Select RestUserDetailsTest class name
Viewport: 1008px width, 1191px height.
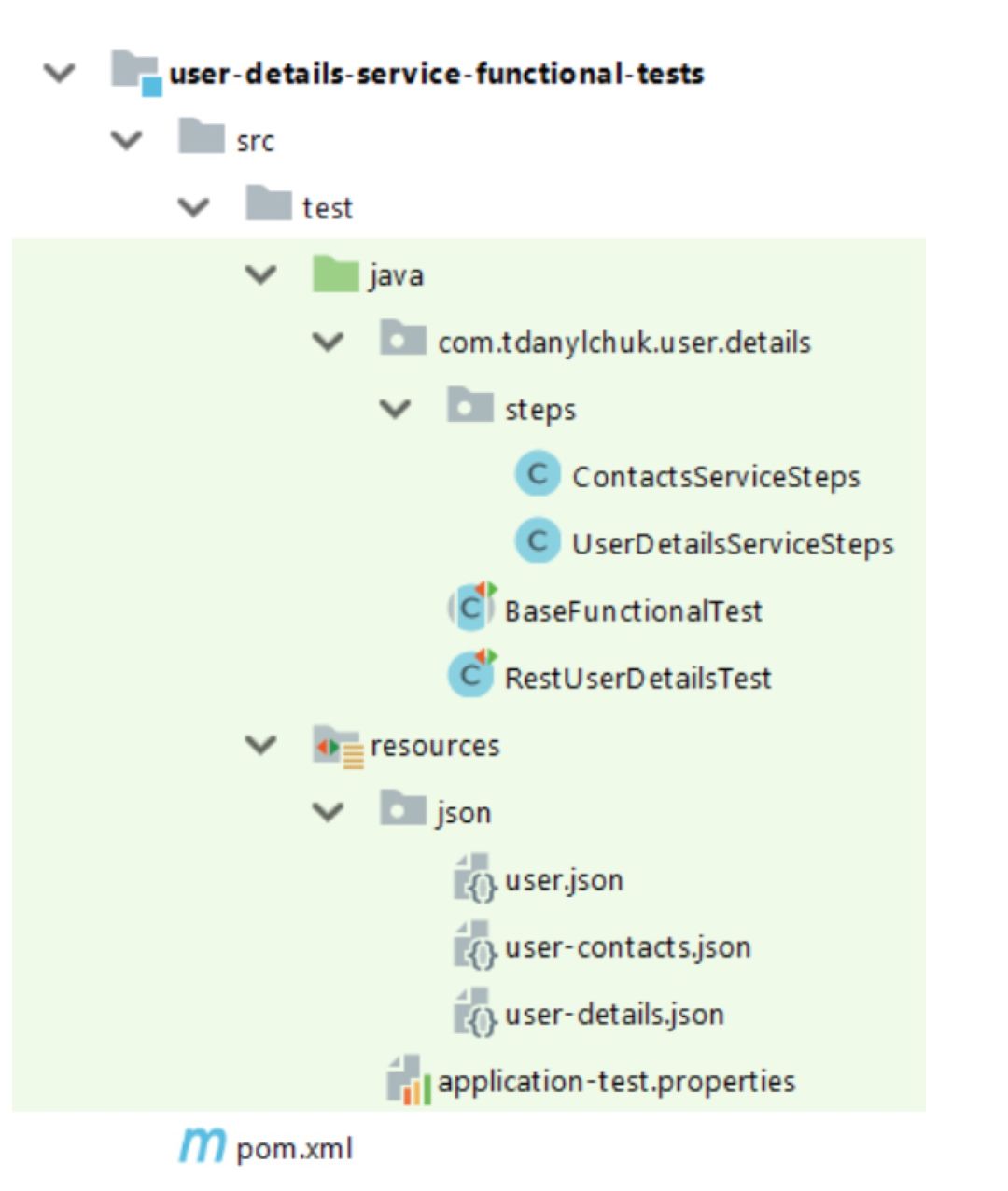(x=638, y=678)
